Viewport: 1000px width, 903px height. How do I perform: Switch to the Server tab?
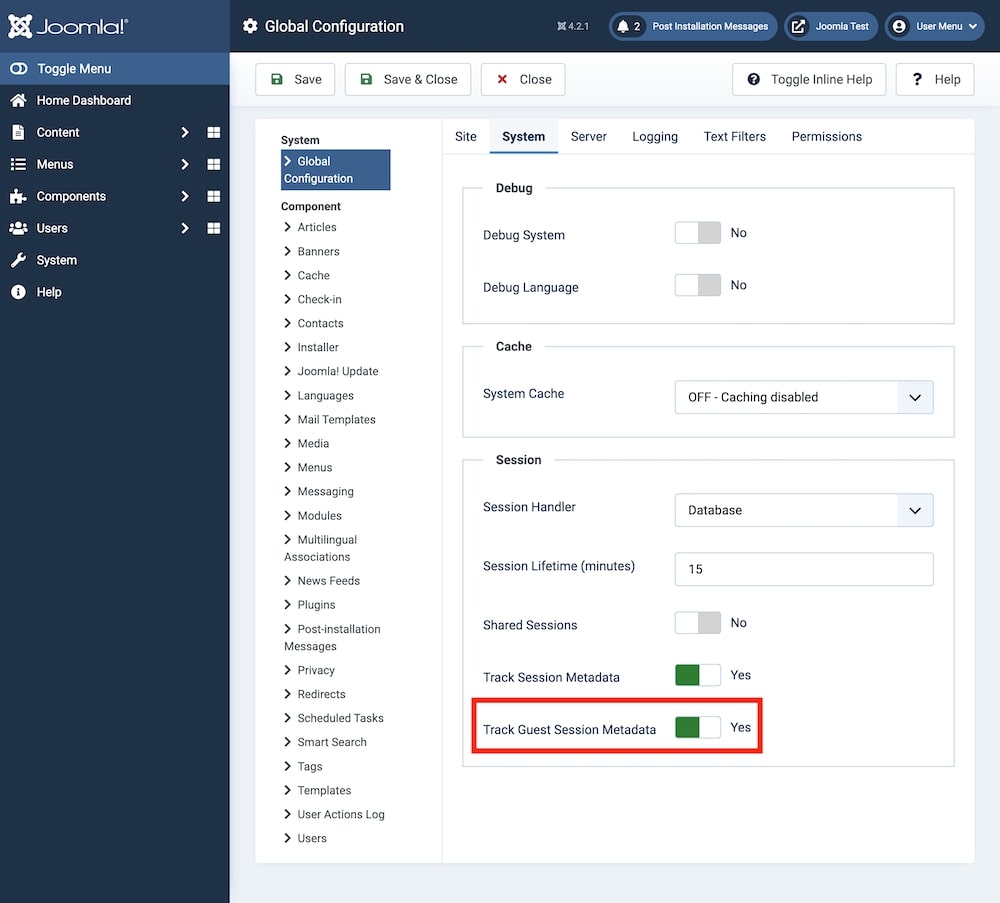(x=588, y=136)
